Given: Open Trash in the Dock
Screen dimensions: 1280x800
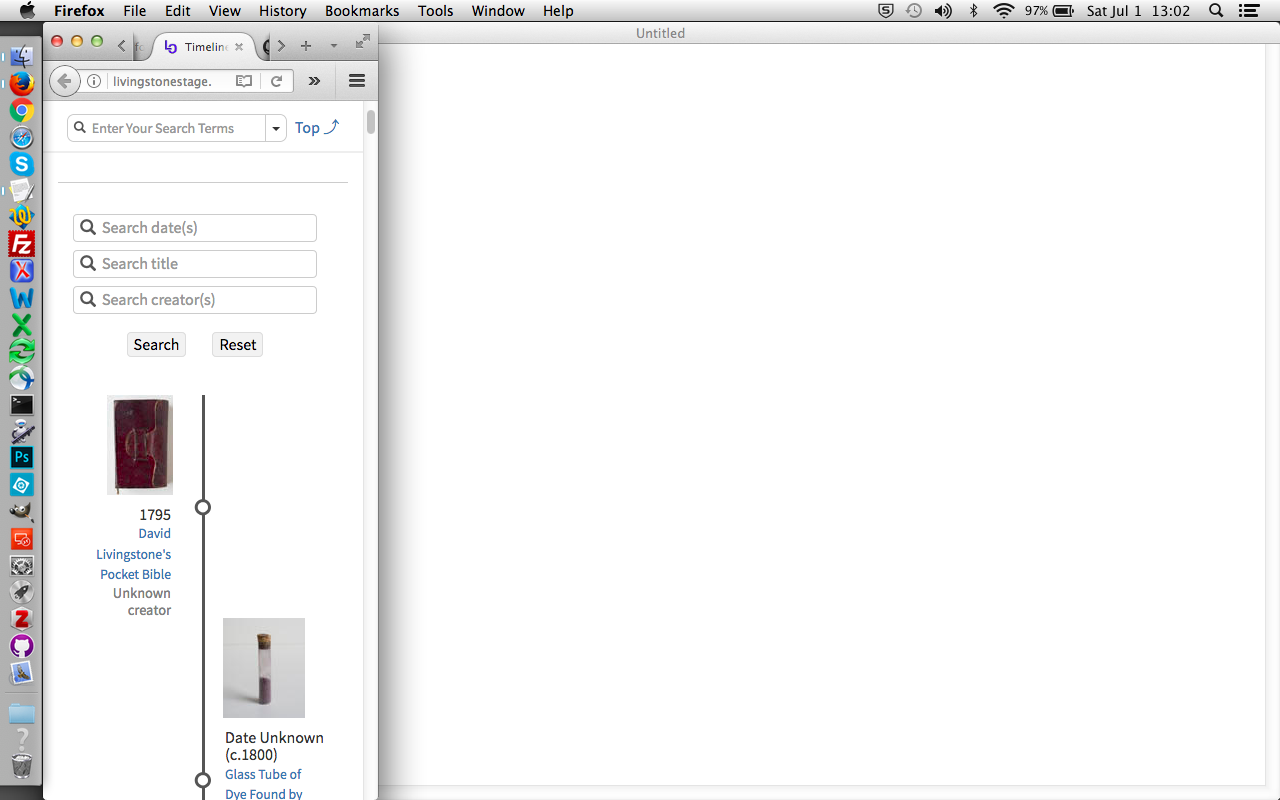Looking at the screenshot, I should (22, 766).
